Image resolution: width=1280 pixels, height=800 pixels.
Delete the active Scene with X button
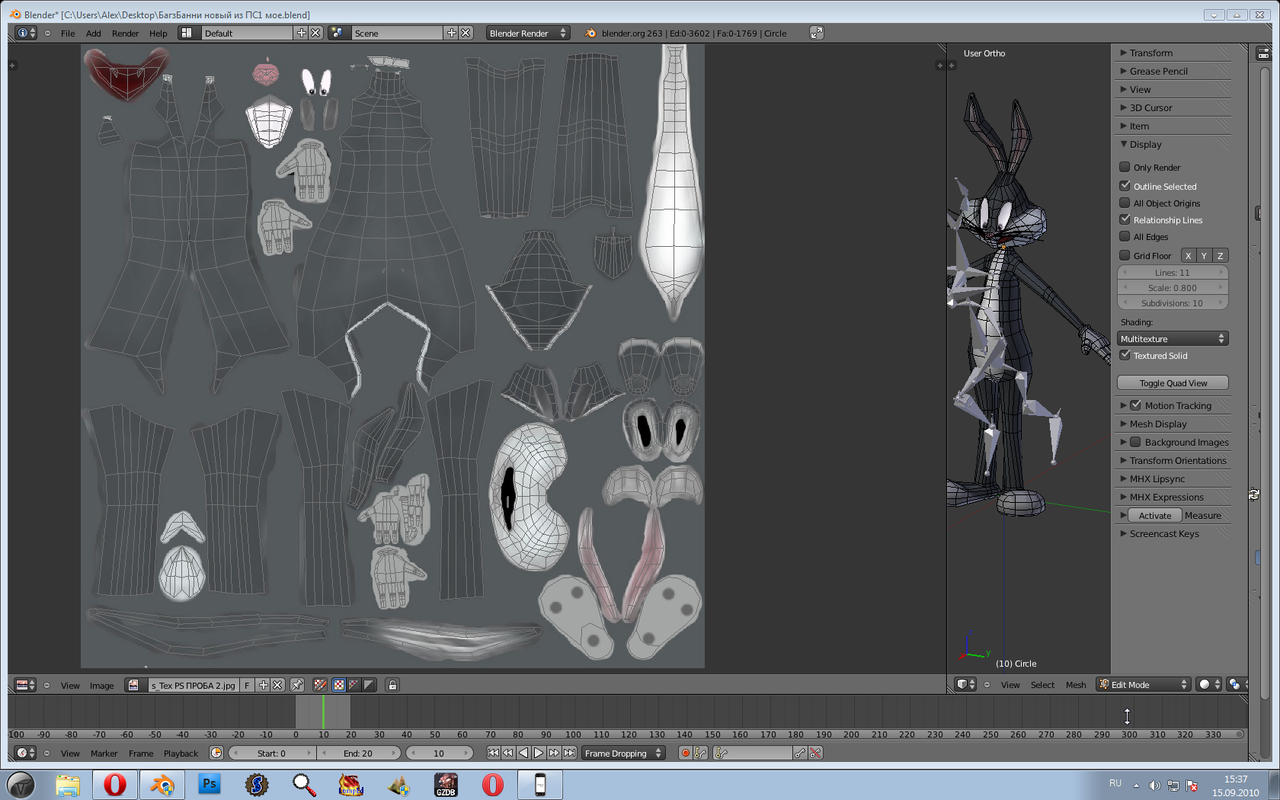pos(465,33)
